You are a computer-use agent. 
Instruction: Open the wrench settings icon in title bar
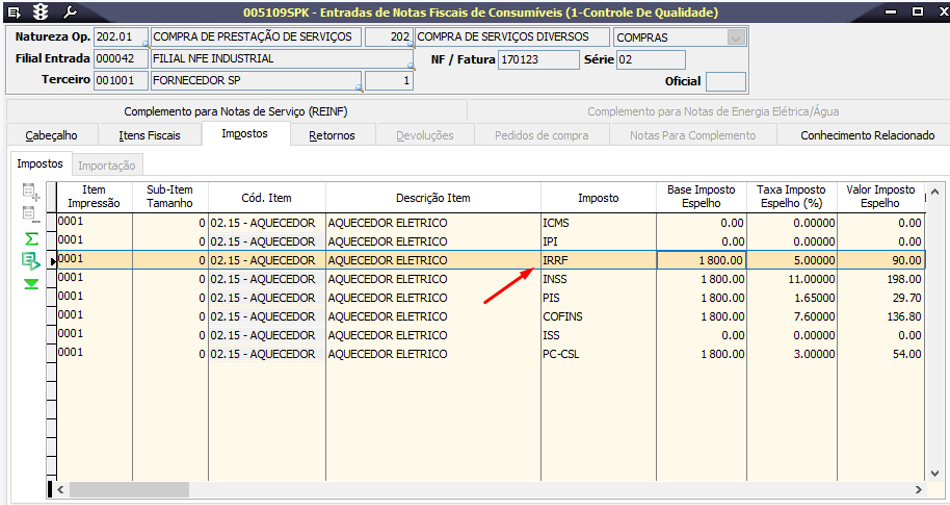pos(69,12)
